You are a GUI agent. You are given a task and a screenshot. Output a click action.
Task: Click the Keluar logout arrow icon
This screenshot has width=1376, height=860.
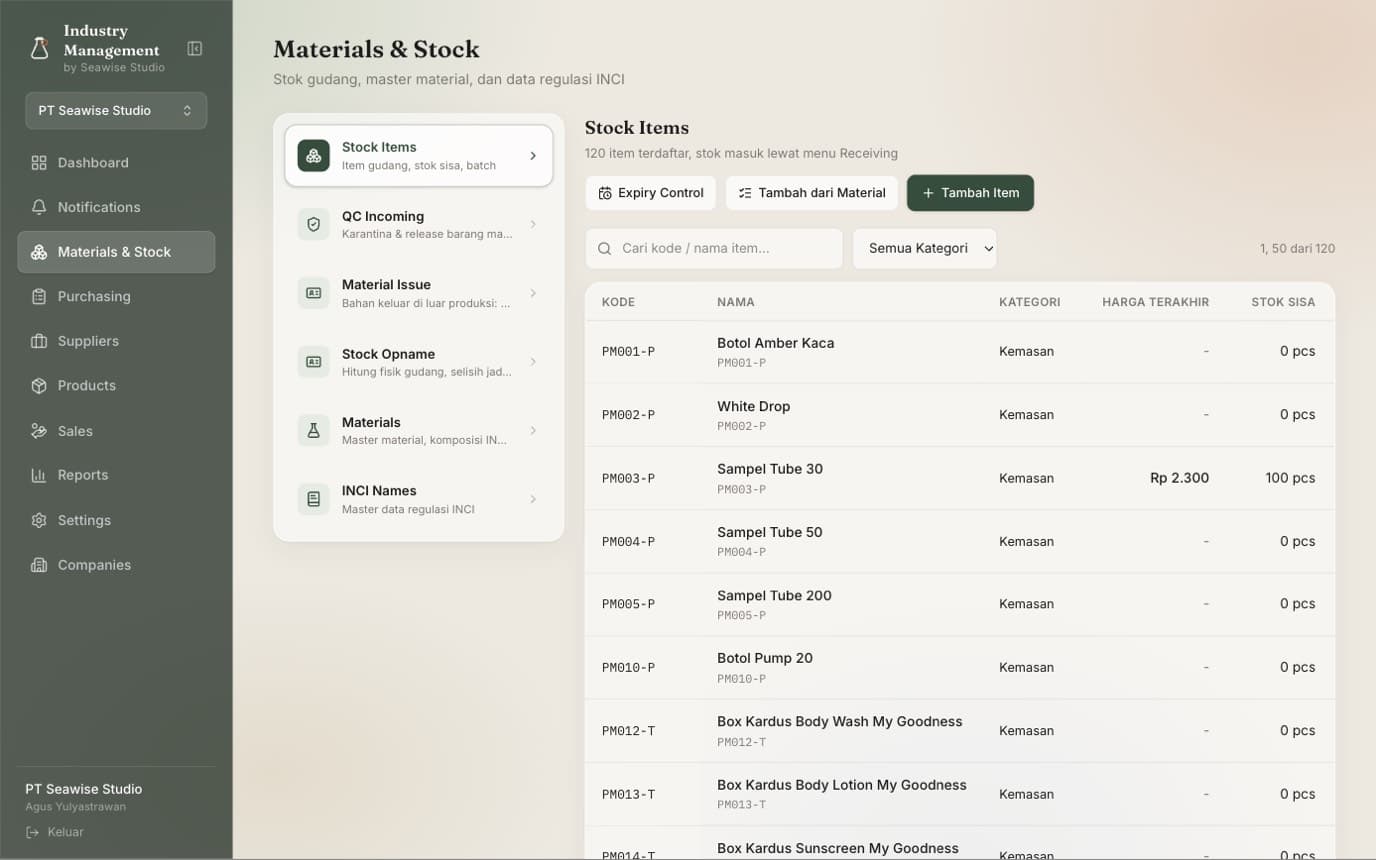pyautogui.click(x=33, y=832)
